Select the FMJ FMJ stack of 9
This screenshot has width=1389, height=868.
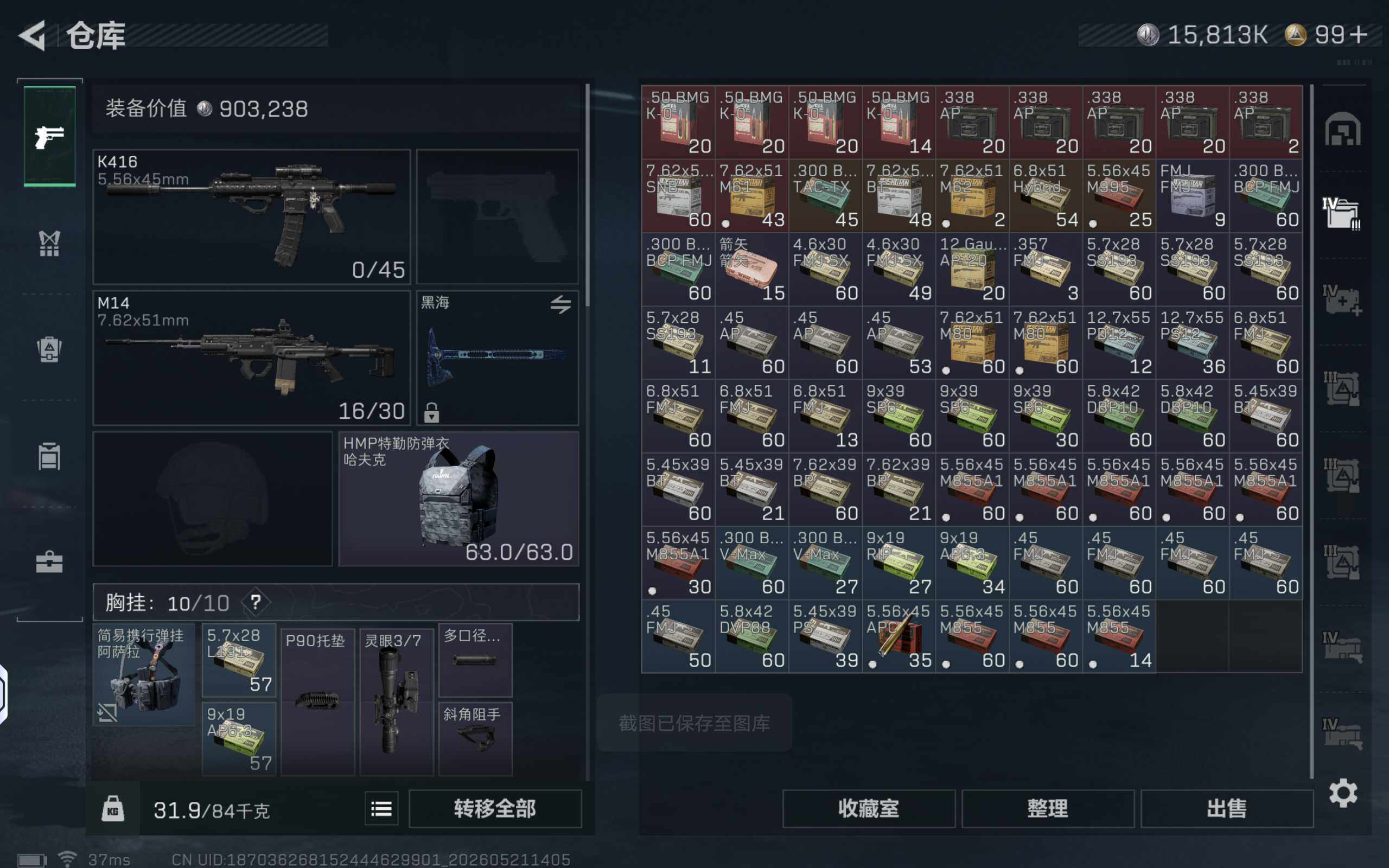[x=1193, y=196]
